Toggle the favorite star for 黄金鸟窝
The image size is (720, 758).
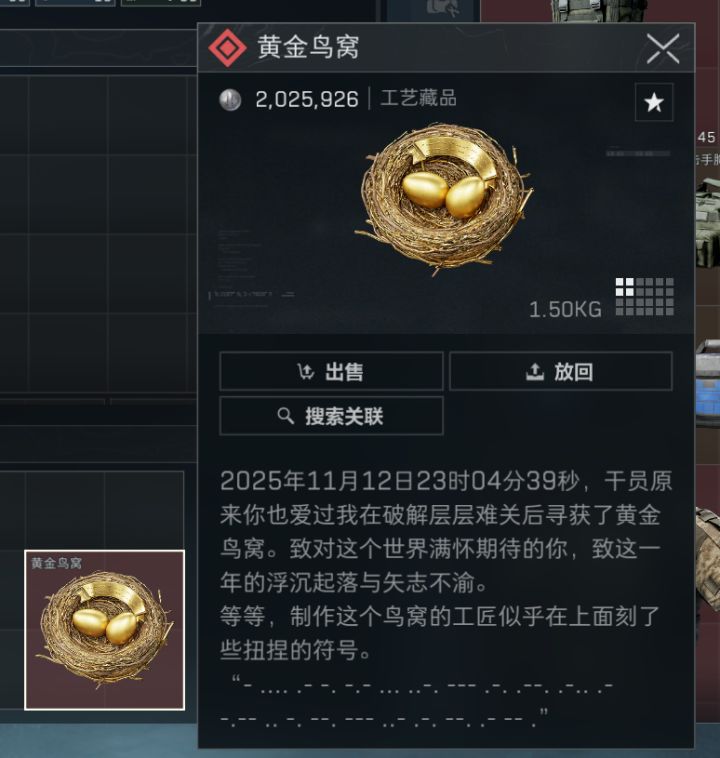coord(654,102)
